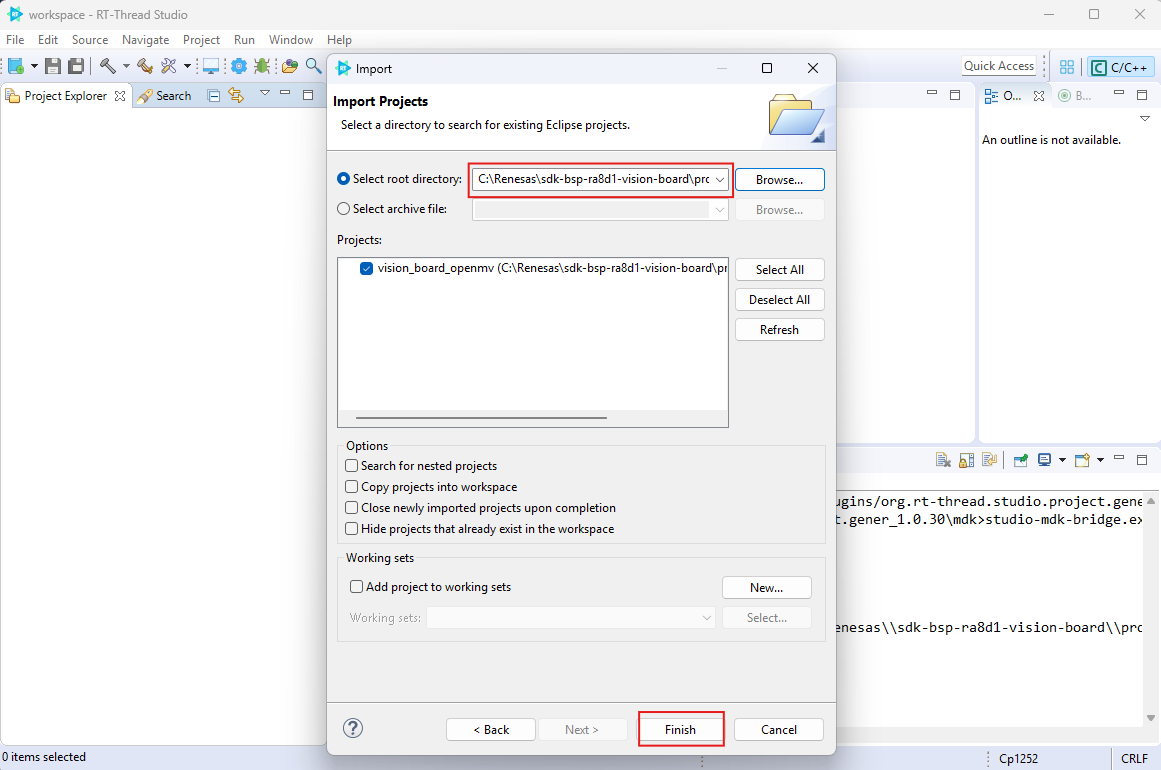The height and width of the screenshot is (770, 1161).
Task: Check Copy projects into workspace
Action: (351, 487)
